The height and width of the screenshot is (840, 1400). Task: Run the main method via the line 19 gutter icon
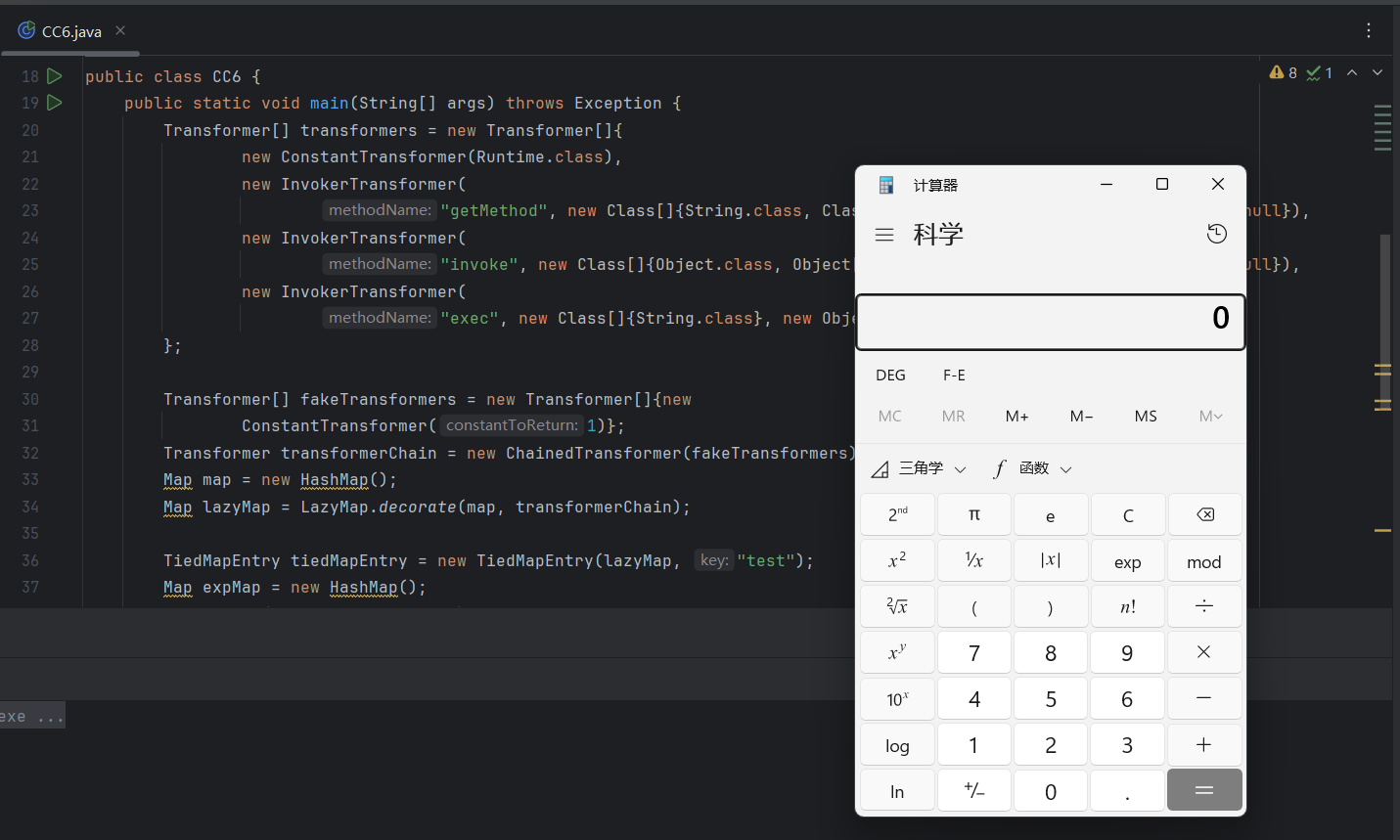55,103
